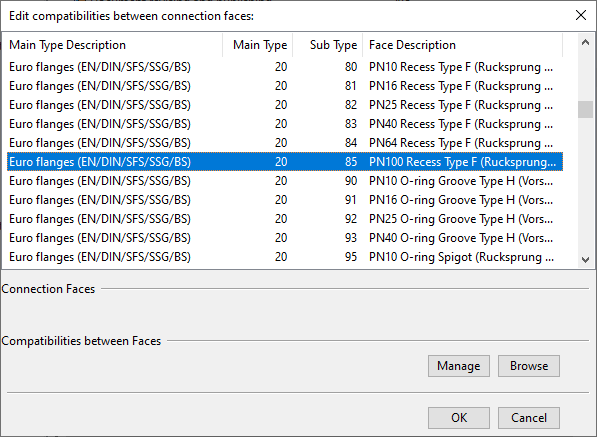Select the PN10 O-ring Groove Type H row
The height and width of the screenshot is (437, 597).
tap(285, 181)
